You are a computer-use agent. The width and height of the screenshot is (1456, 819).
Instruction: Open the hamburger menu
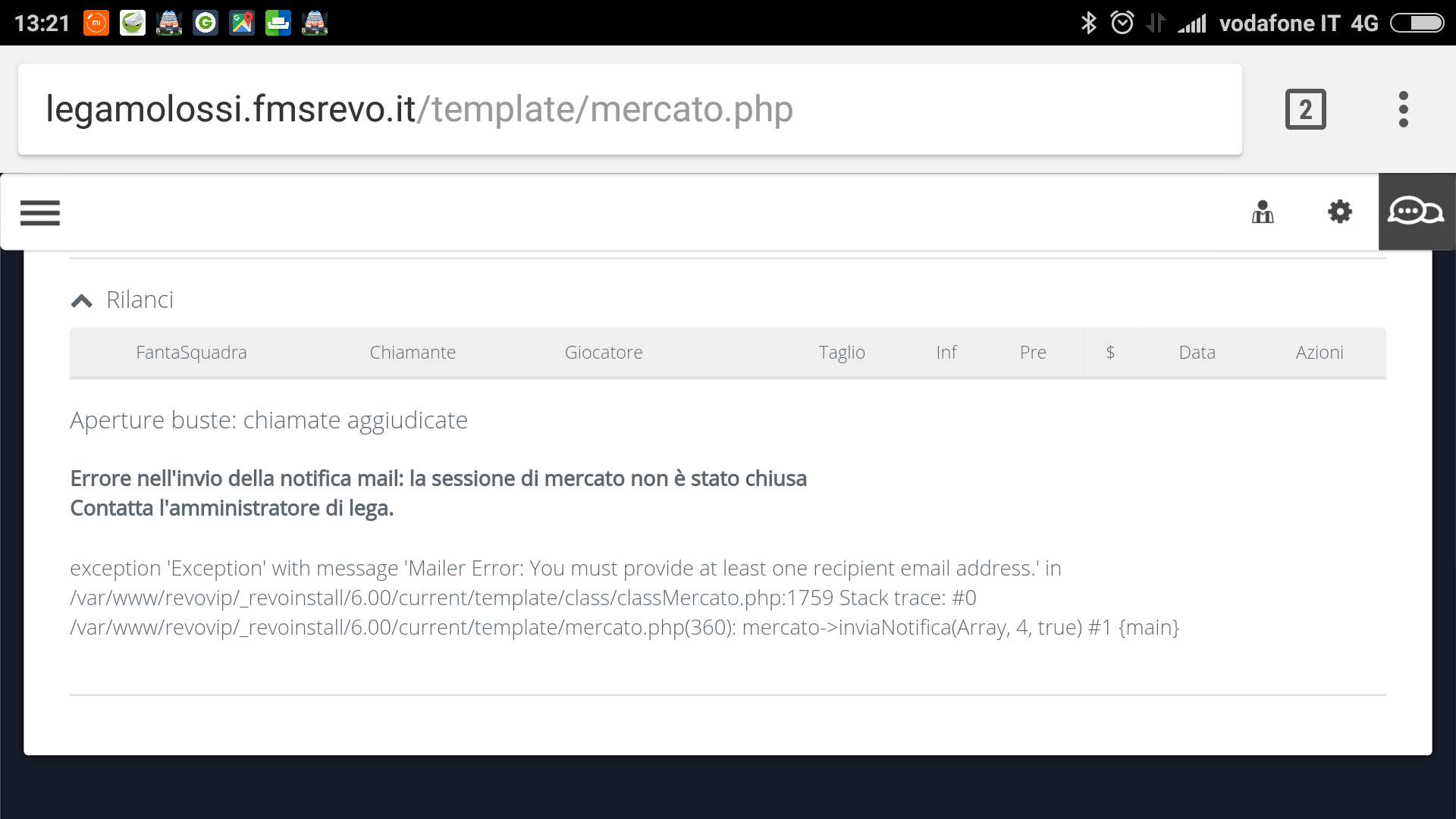[40, 211]
